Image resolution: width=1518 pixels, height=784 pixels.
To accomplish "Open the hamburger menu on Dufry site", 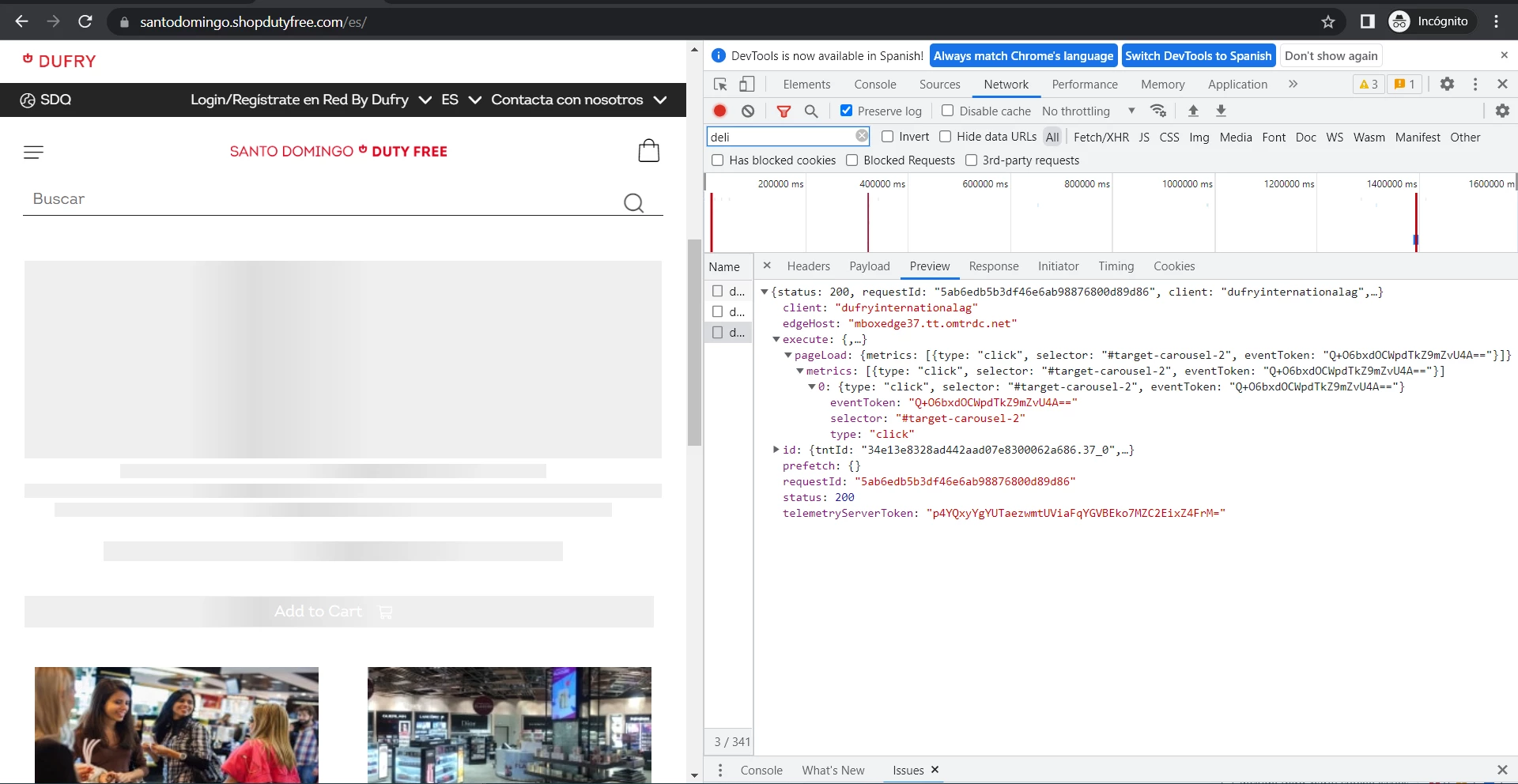I will pos(33,152).
